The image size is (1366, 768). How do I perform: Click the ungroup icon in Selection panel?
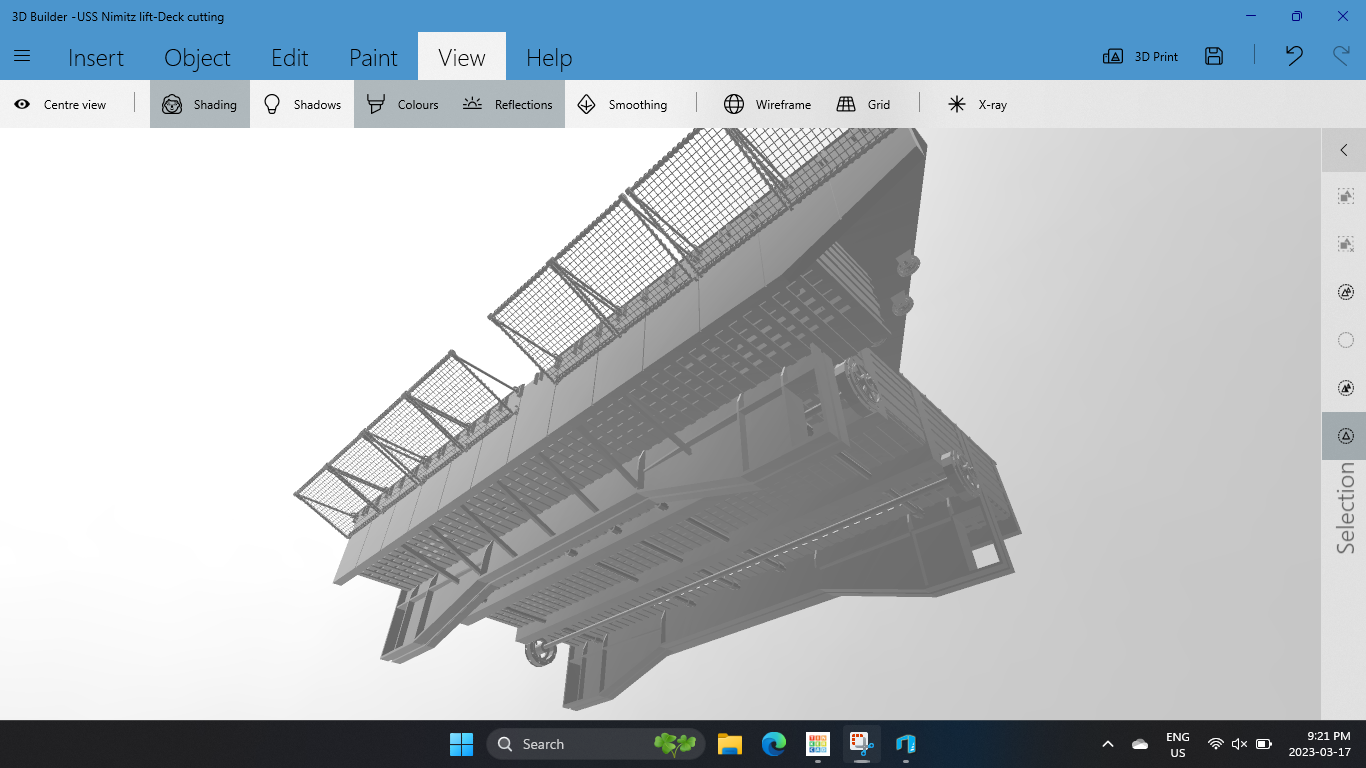click(x=1345, y=244)
